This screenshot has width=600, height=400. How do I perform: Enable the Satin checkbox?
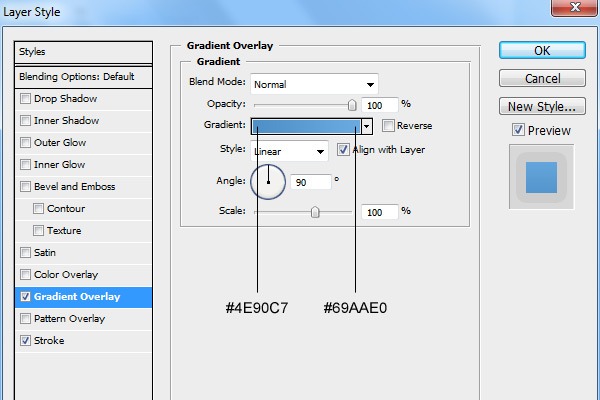click(x=25, y=253)
